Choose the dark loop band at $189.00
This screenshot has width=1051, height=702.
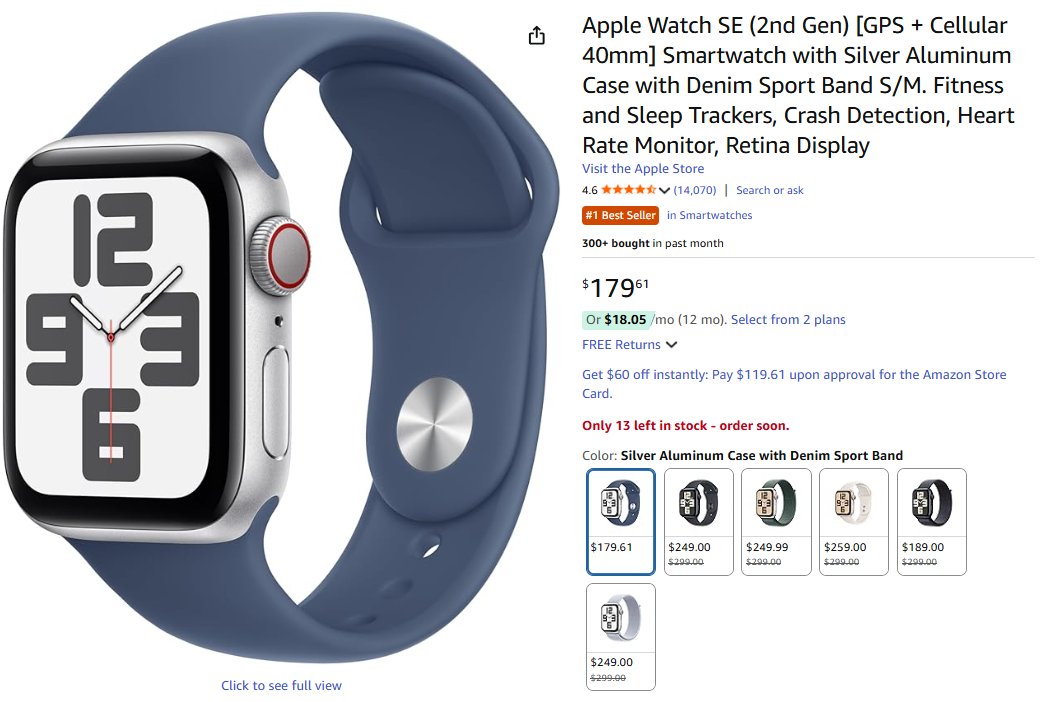click(932, 522)
